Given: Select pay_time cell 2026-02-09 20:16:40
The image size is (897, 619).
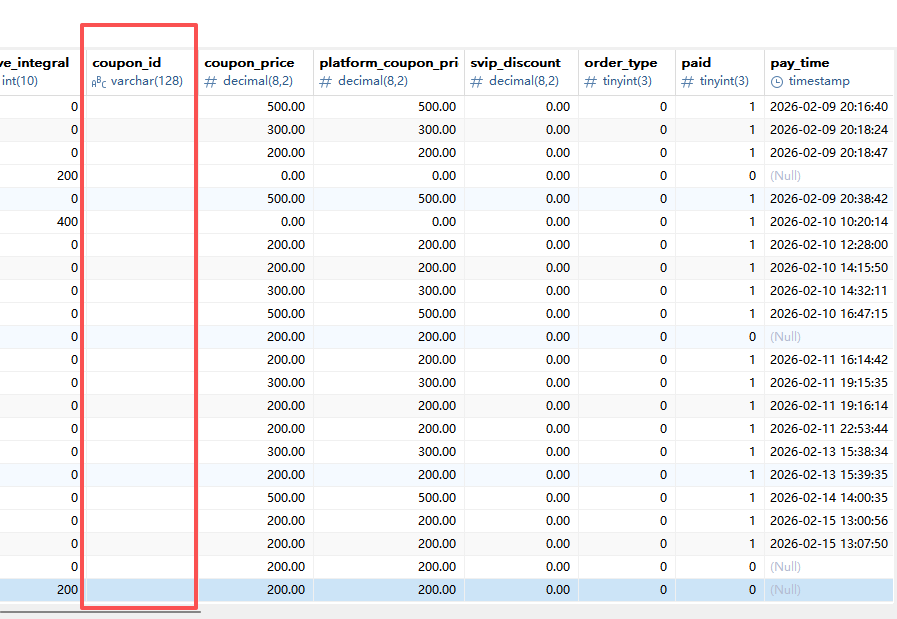Looking at the screenshot, I should point(815,107).
